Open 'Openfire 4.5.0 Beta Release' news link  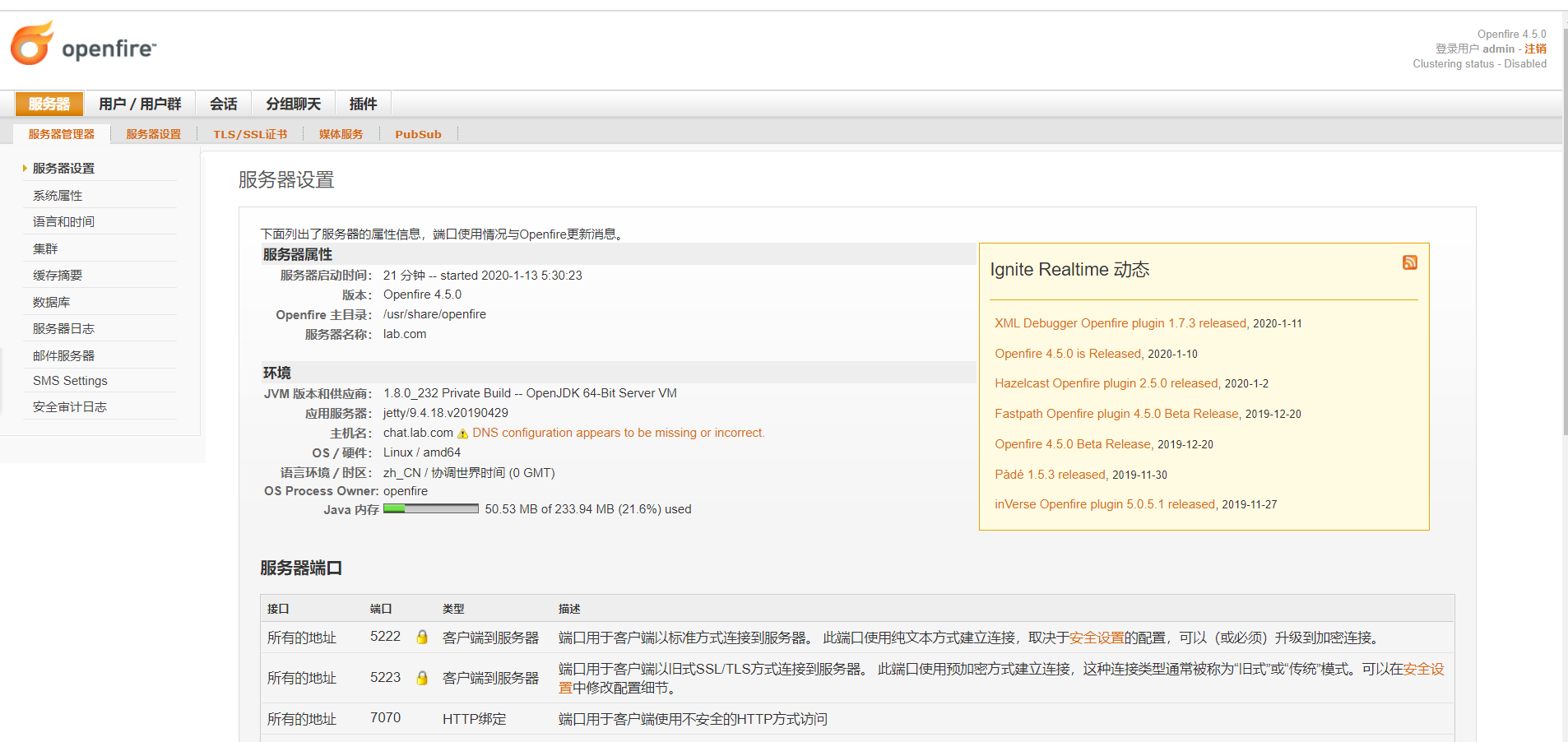[x=1073, y=444]
